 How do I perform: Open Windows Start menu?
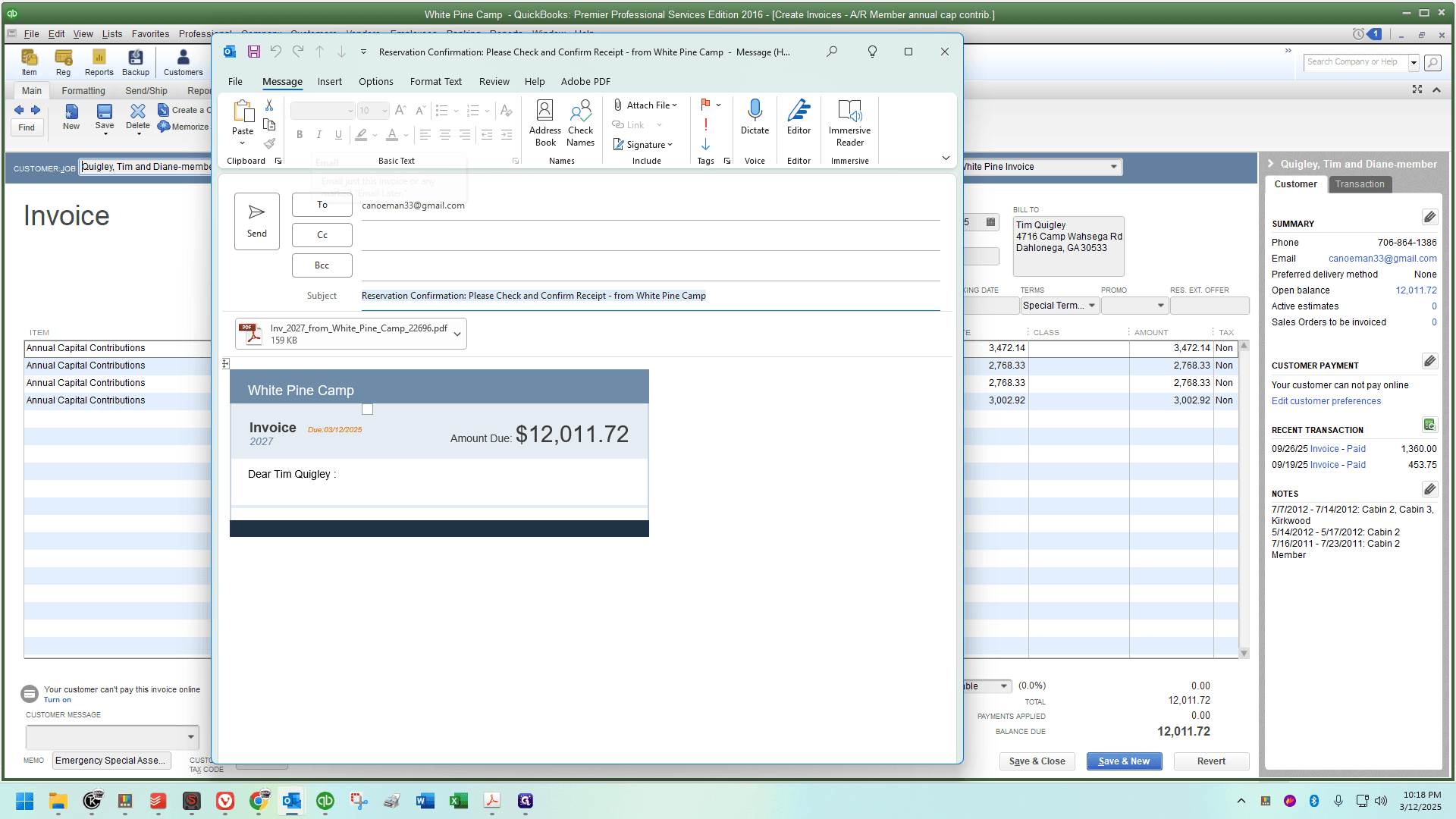24,801
